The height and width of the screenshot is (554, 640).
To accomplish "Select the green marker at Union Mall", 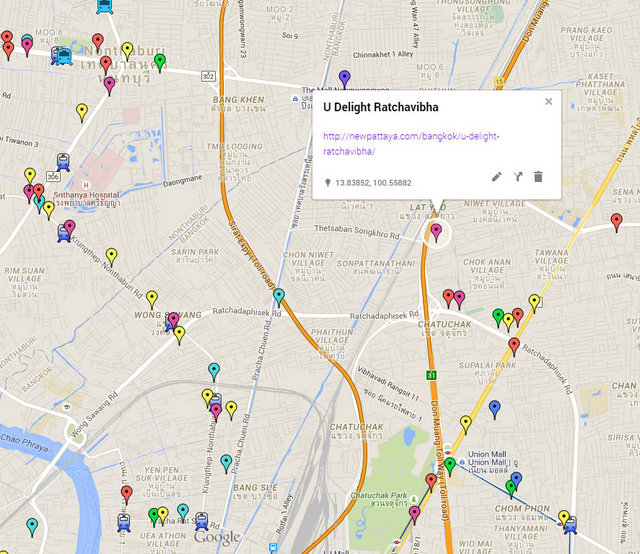I will (450, 467).
